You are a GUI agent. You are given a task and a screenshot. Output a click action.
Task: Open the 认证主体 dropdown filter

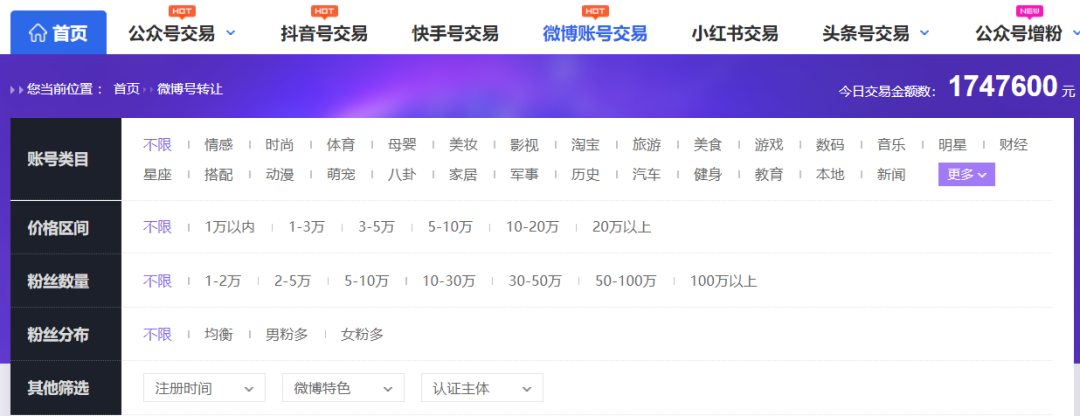coord(482,388)
